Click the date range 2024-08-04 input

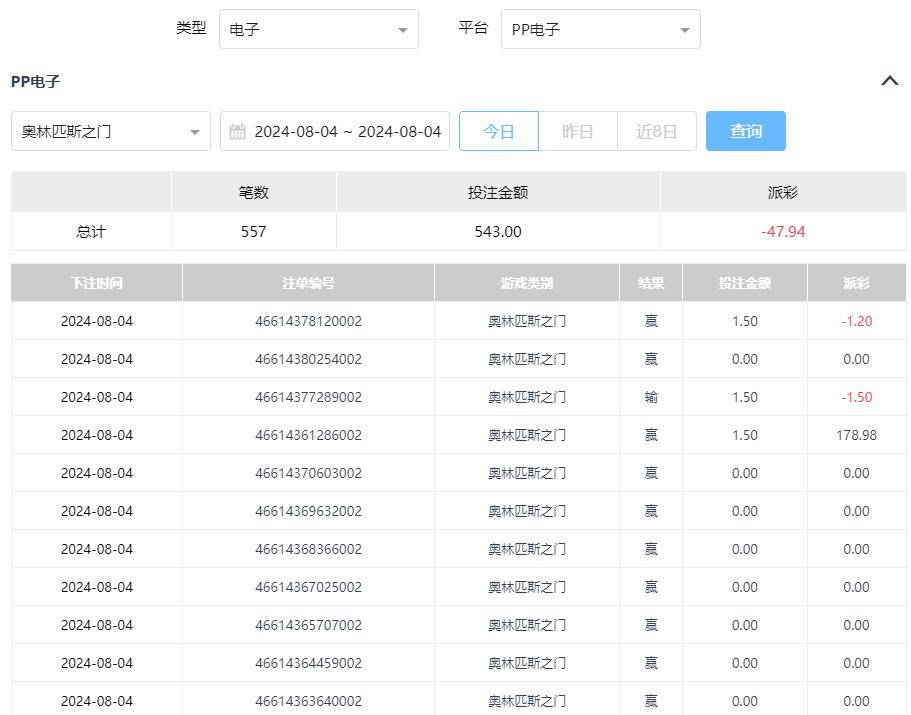(346, 132)
